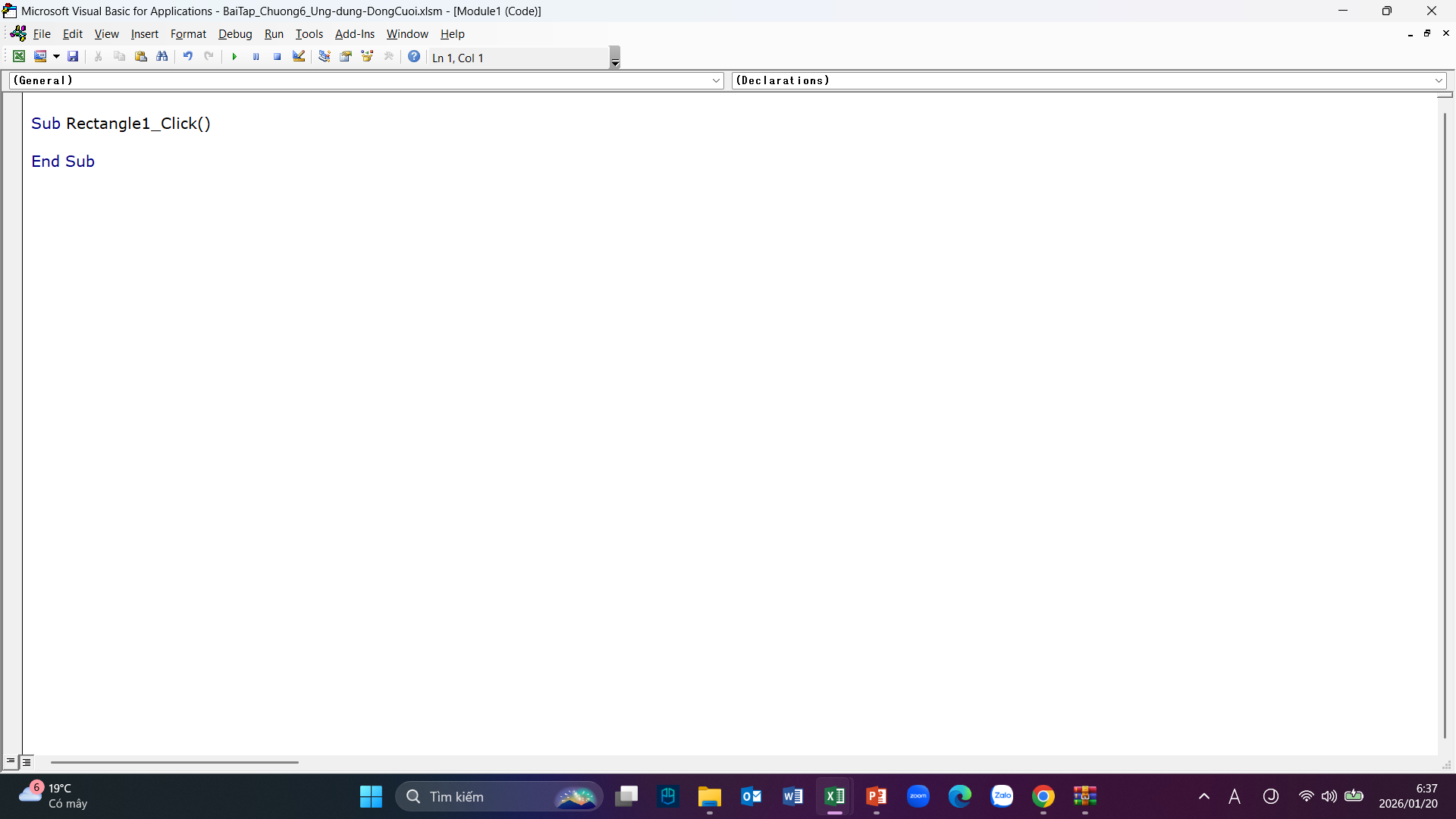Switch to Full Module View button
The height and width of the screenshot is (819, 1456).
(x=27, y=761)
